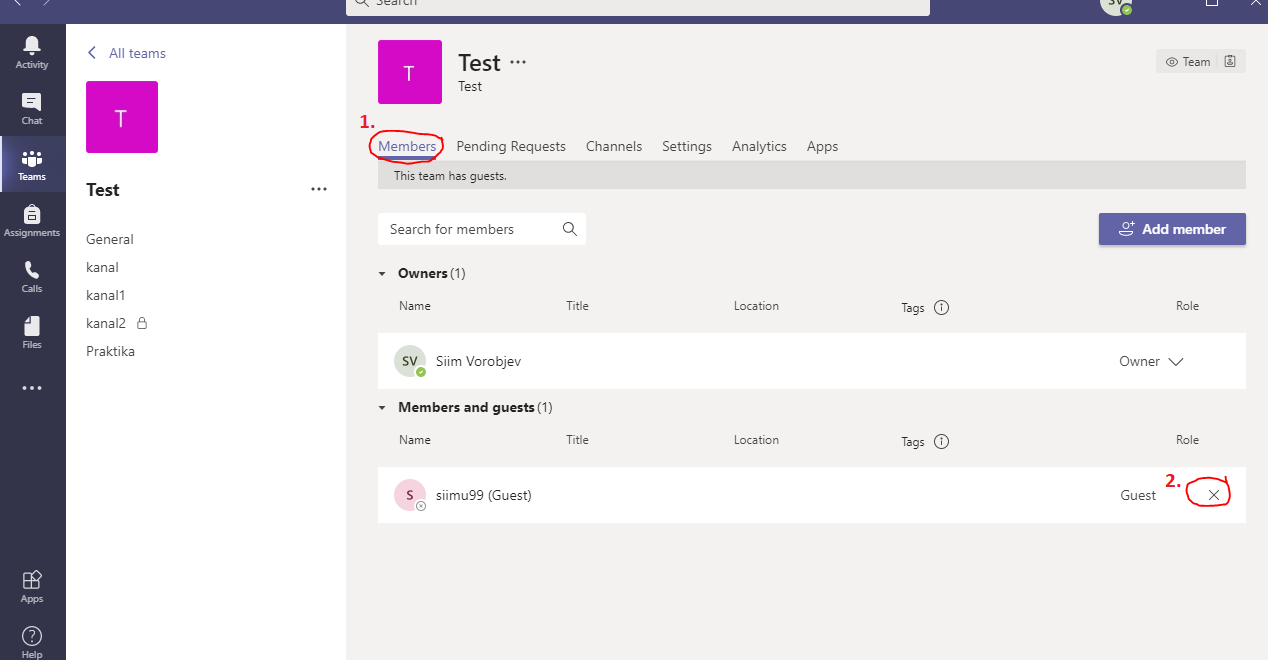The width and height of the screenshot is (1268, 660).
Task: Collapse the Owners section
Action: point(382,273)
